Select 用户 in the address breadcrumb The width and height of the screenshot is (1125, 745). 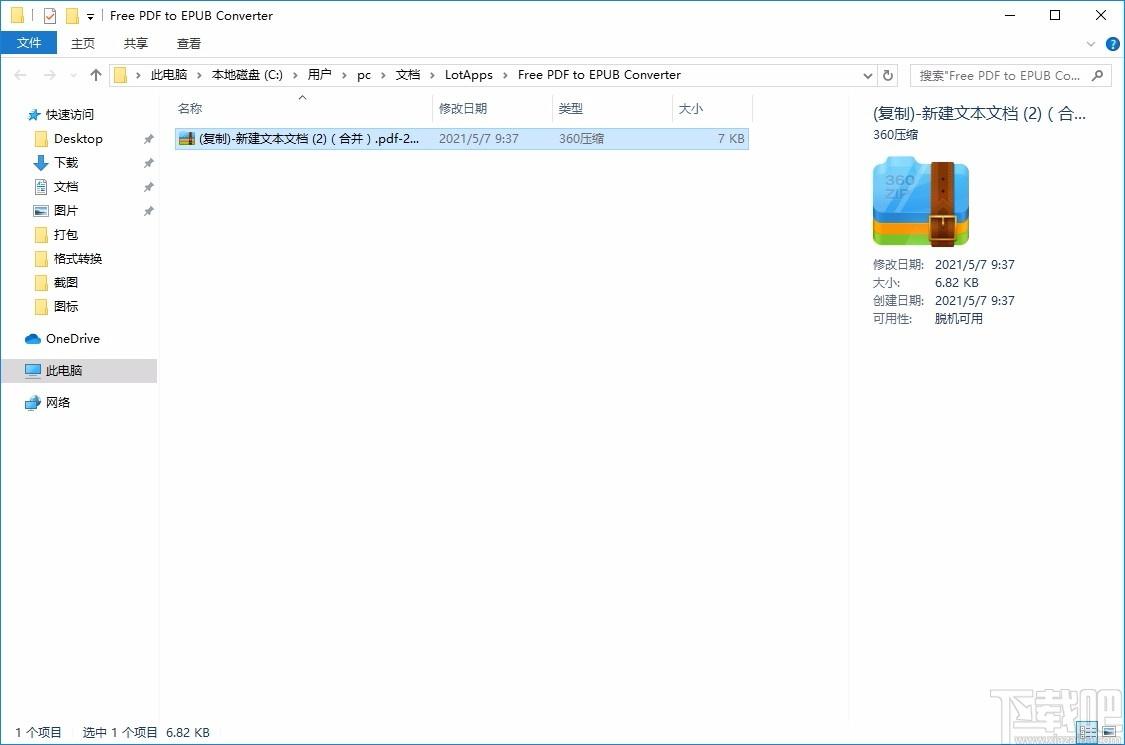pos(319,75)
